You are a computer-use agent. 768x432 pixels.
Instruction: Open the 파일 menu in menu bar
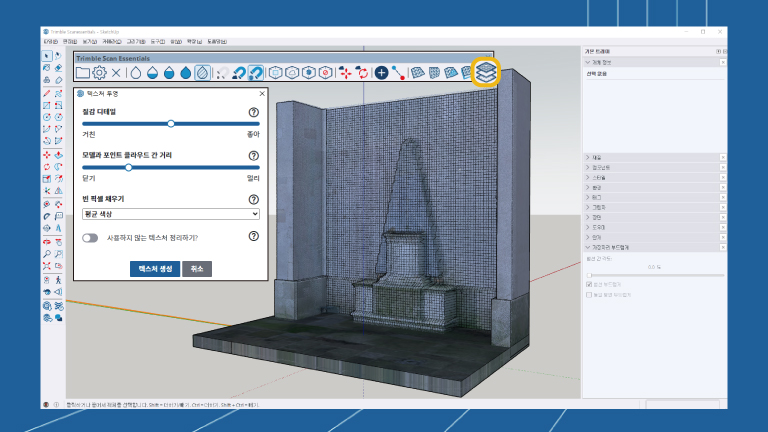click(50, 41)
